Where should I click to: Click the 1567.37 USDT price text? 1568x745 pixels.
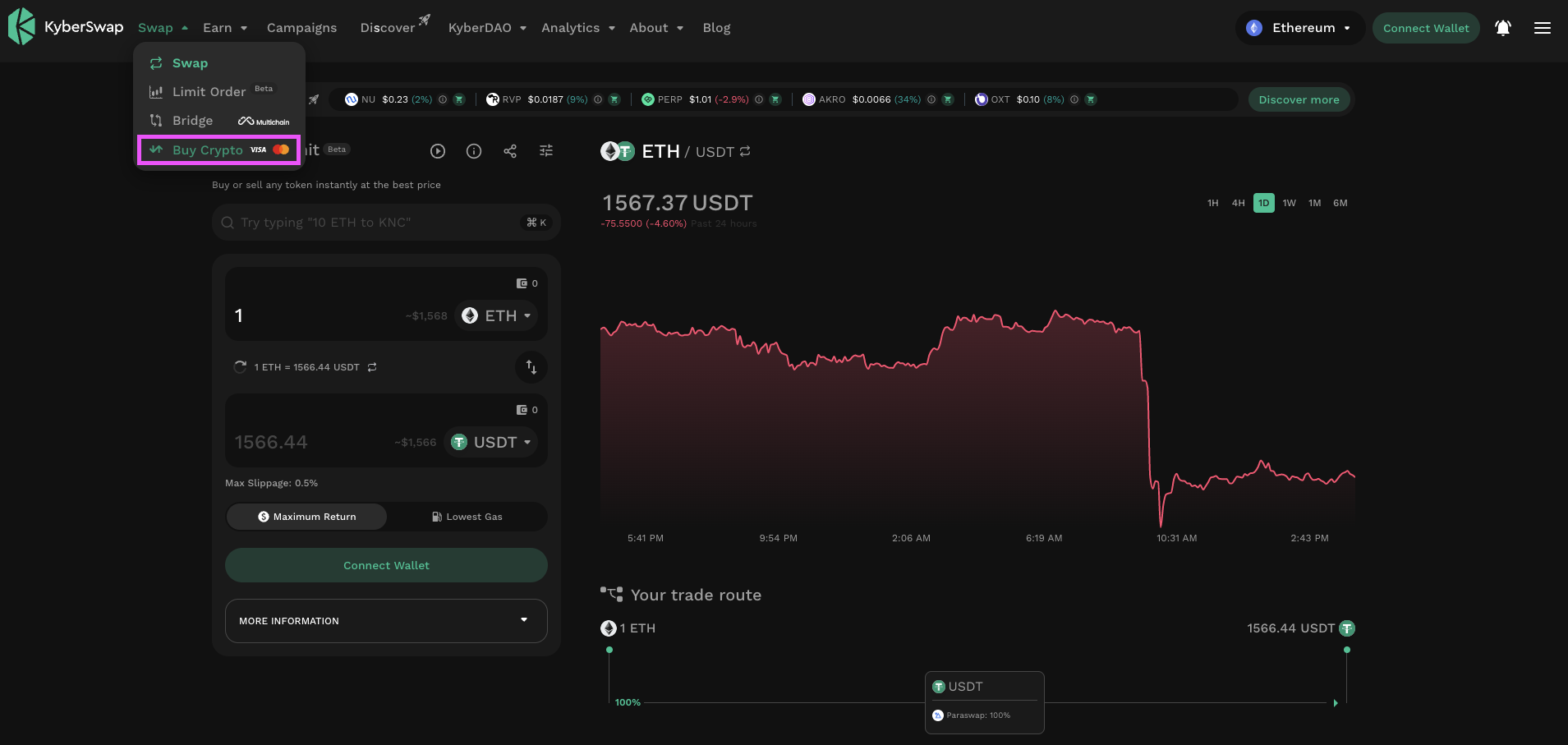(678, 203)
